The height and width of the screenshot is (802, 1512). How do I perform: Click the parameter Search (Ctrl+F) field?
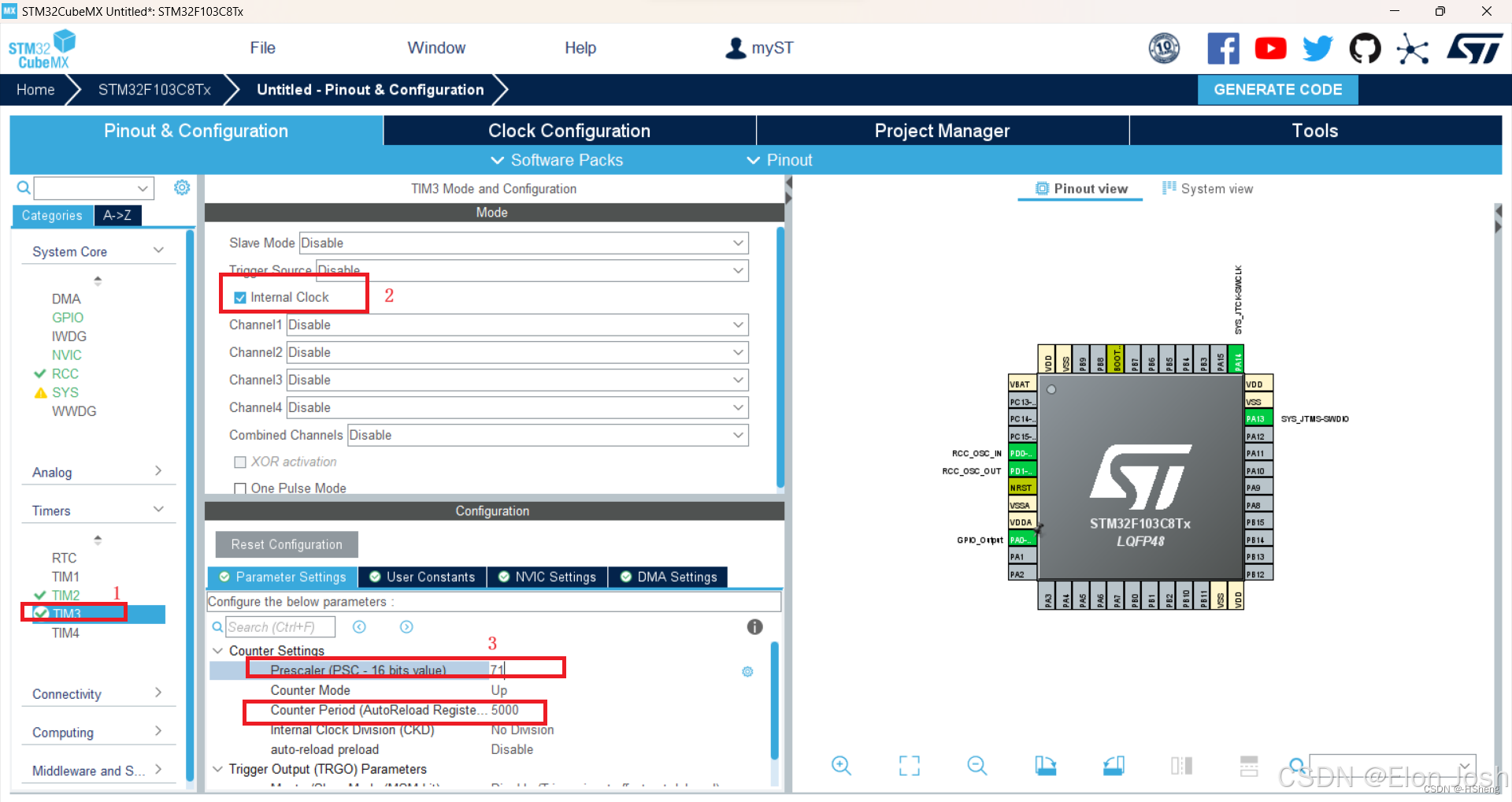(280, 626)
